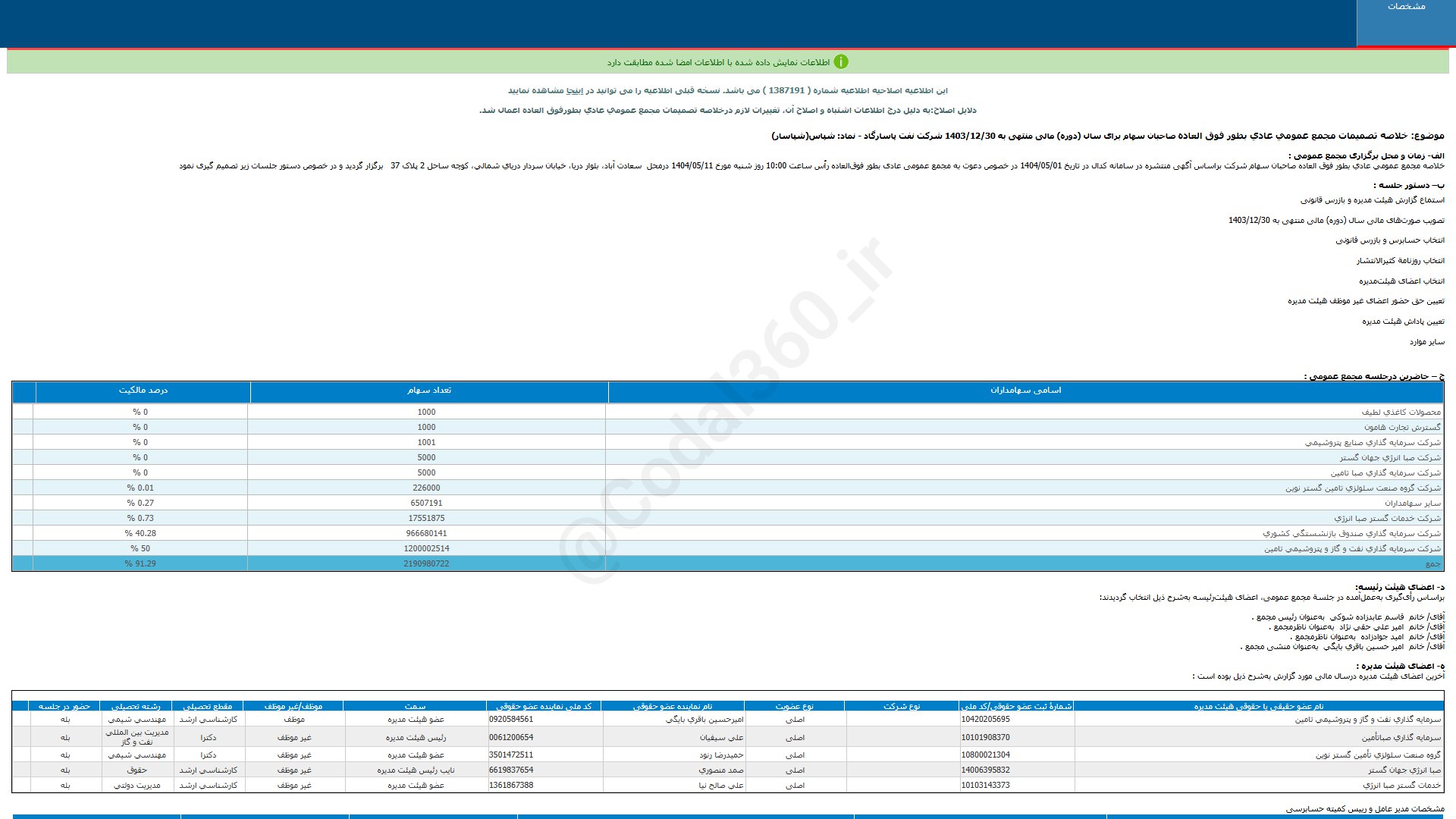Click total shares 2190980722
Screen dimensions: 1456x819
point(426,564)
